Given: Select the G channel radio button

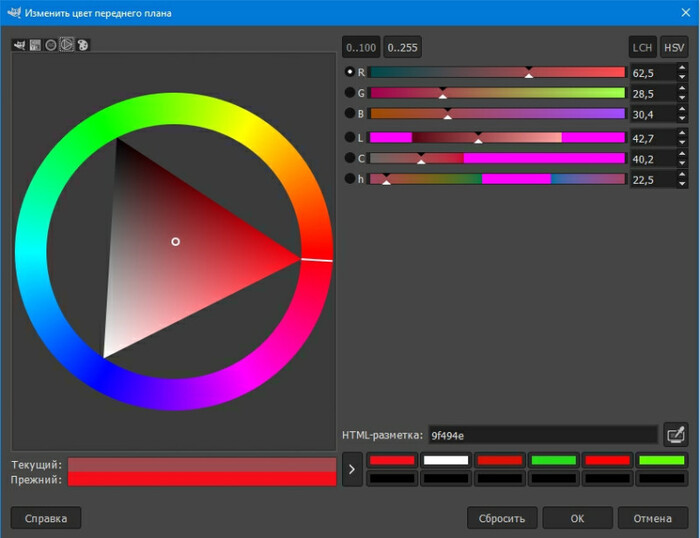Looking at the screenshot, I should pyautogui.click(x=350, y=92).
